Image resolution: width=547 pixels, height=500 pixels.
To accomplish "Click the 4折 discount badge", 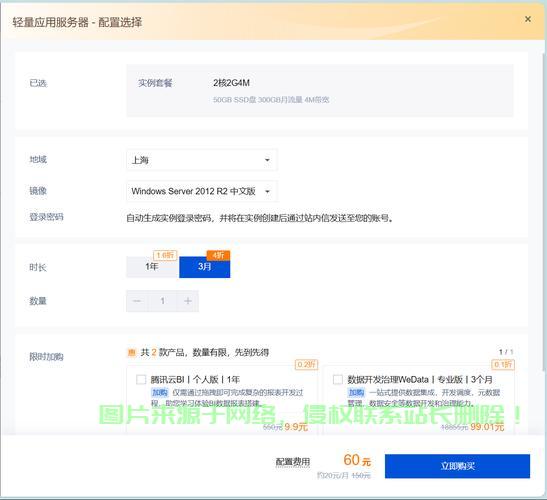I will [x=218, y=255].
